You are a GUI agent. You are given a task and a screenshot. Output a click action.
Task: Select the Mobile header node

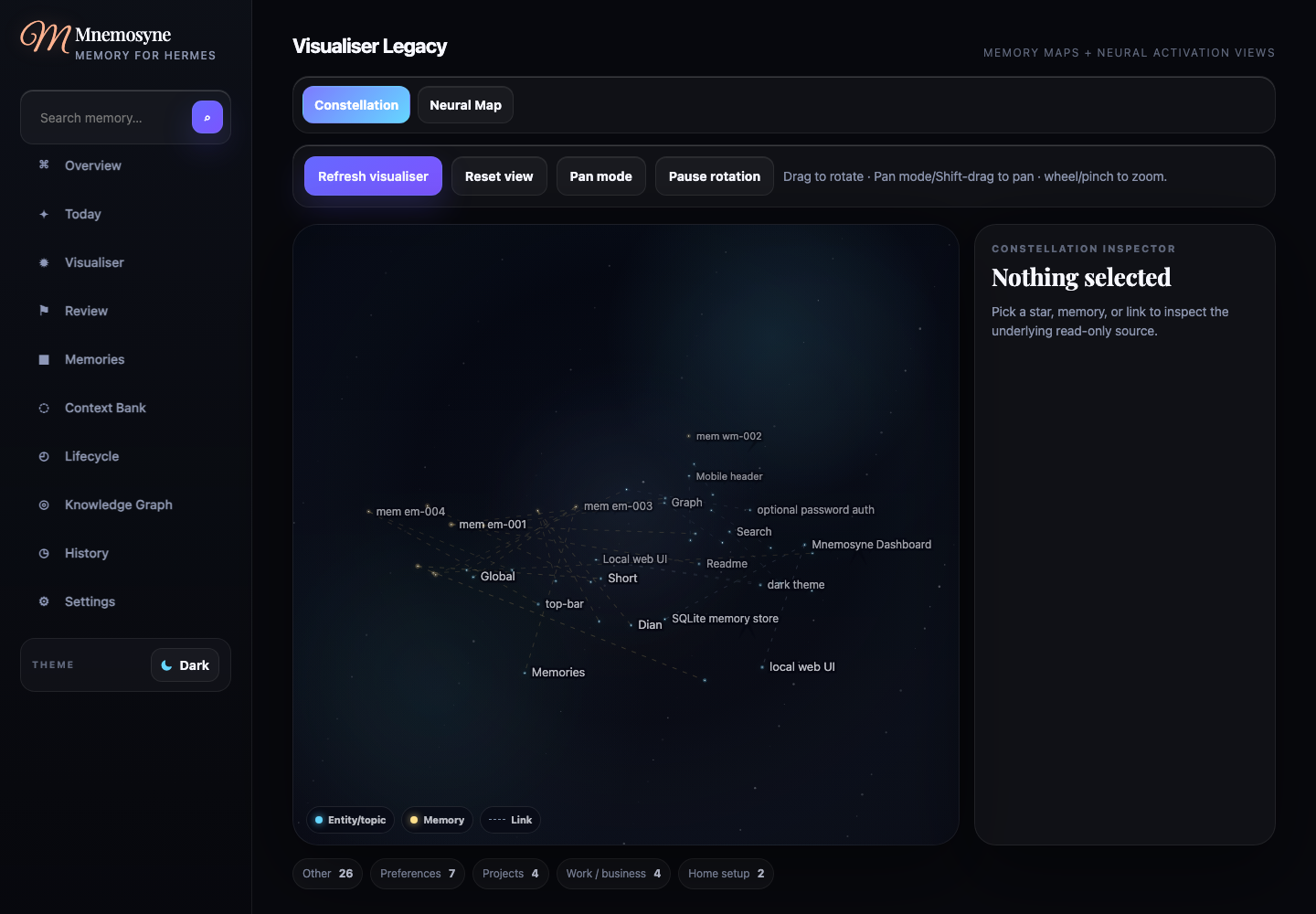pyautogui.click(x=689, y=476)
